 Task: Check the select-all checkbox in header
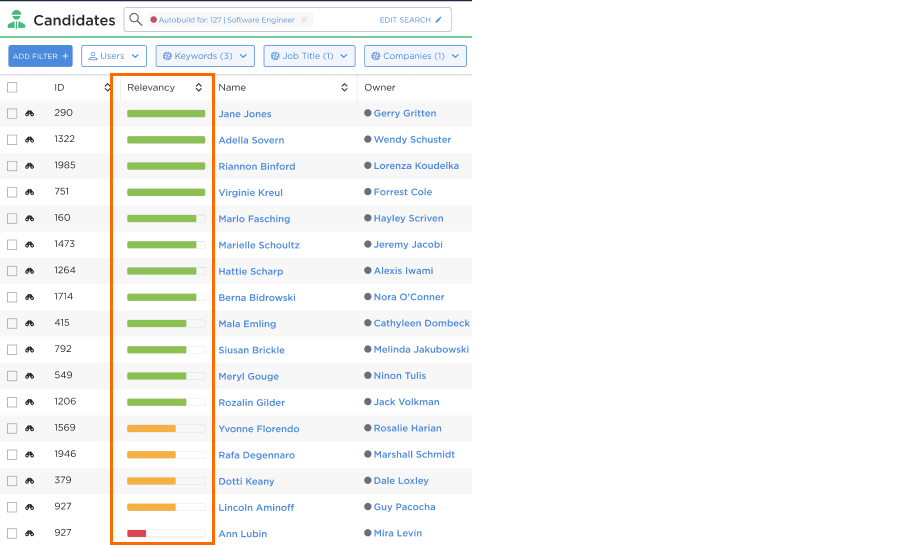click(x=12, y=88)
